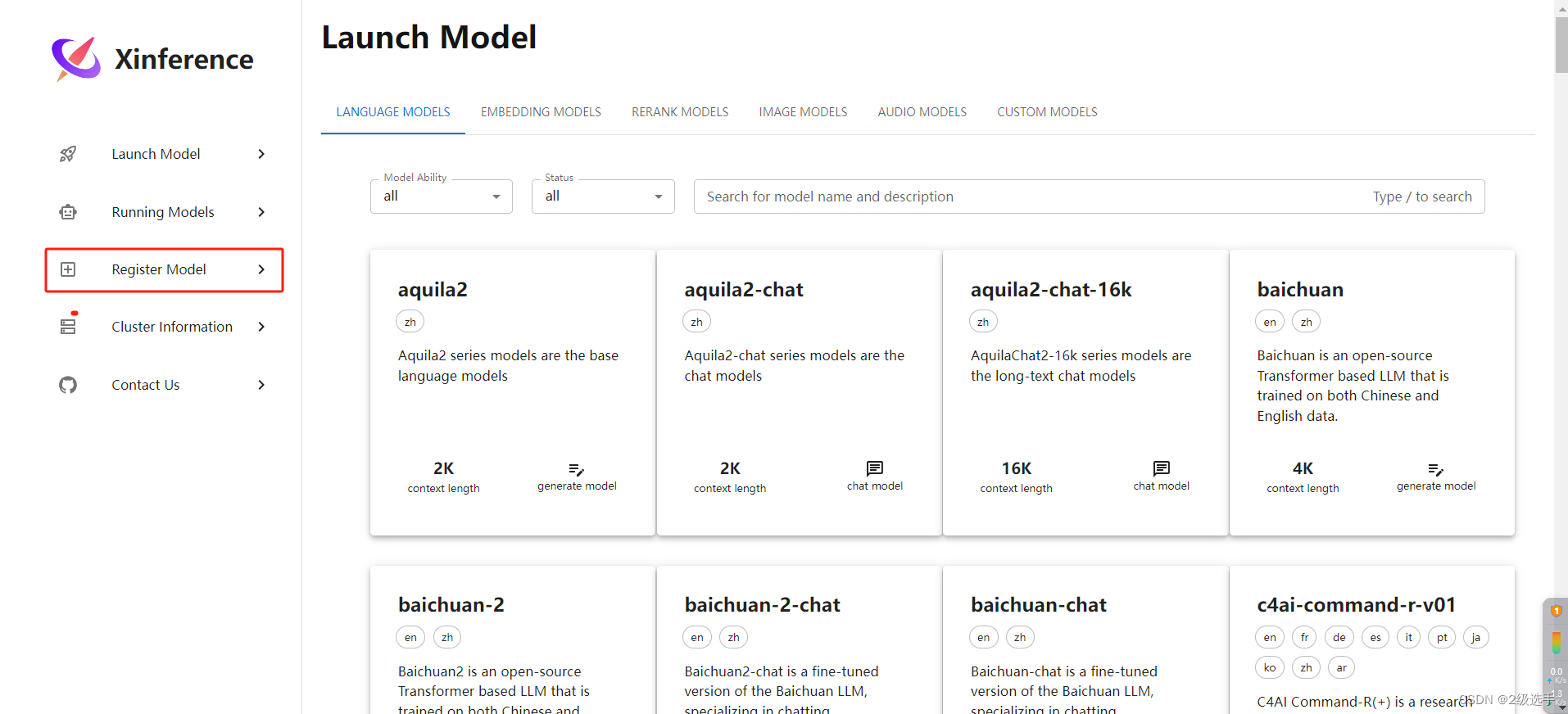Screen dimensions: 1568x714
Task: Click the zh tag on aquila2-chat card
Action: [696, 322]
